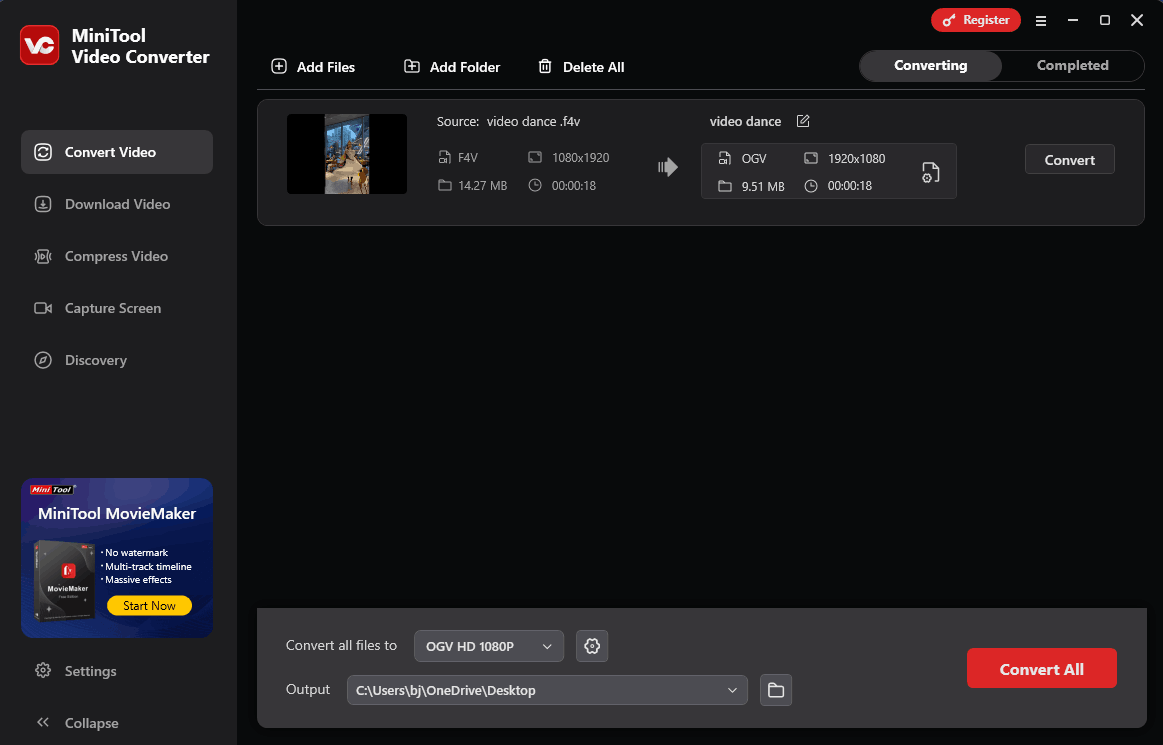This screenshot has width=1163, height=745.
Task: Click the Add Folder button
Action: (452, 67)
